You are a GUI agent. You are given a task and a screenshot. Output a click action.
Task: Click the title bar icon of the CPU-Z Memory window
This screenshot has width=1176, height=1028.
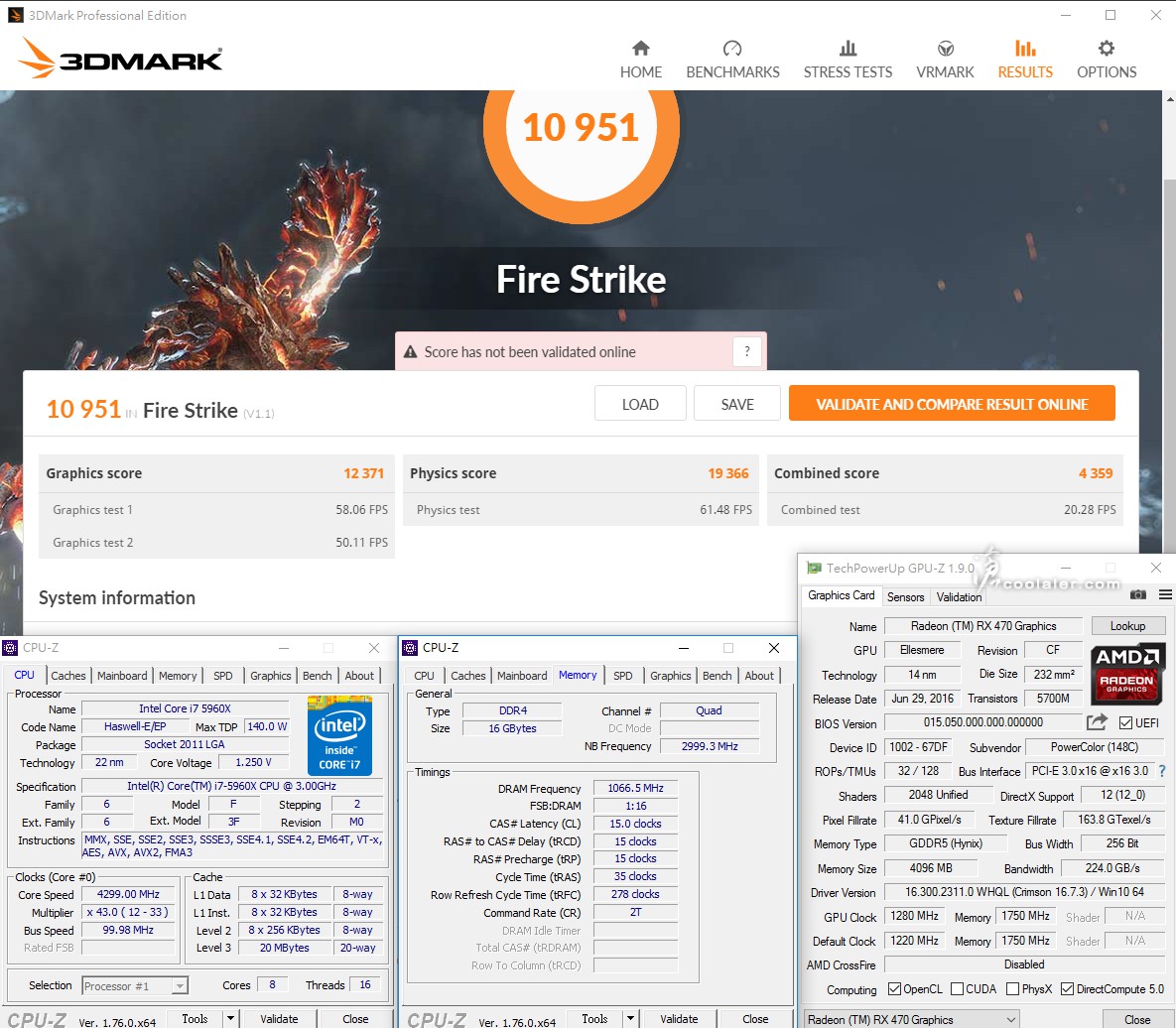(410, 648)
